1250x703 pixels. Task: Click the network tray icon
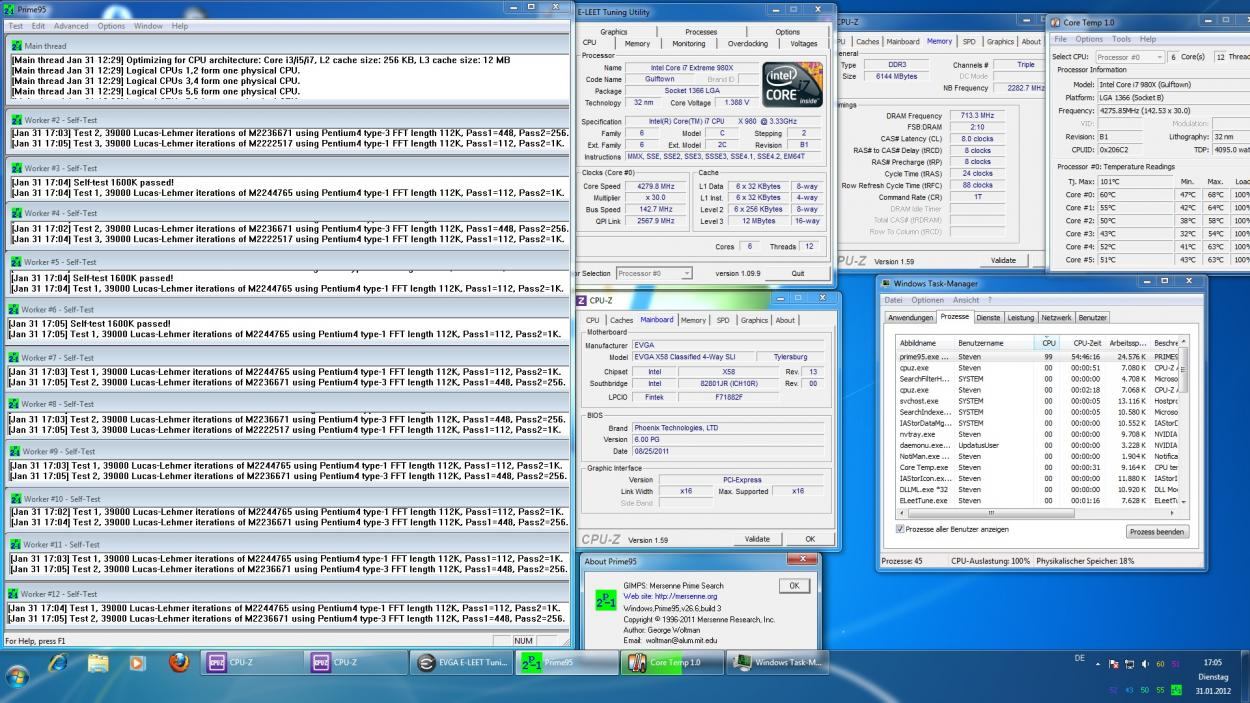pos(1128,664)
